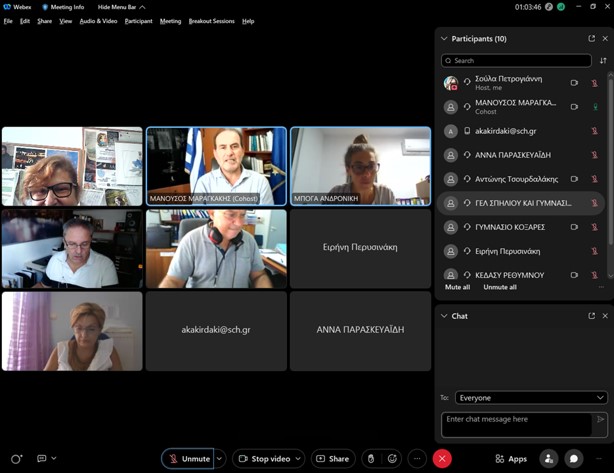Viewport: 614px width, 473px height.
Task: Open the Breakout Sessions menu
Action: [211, 21]
